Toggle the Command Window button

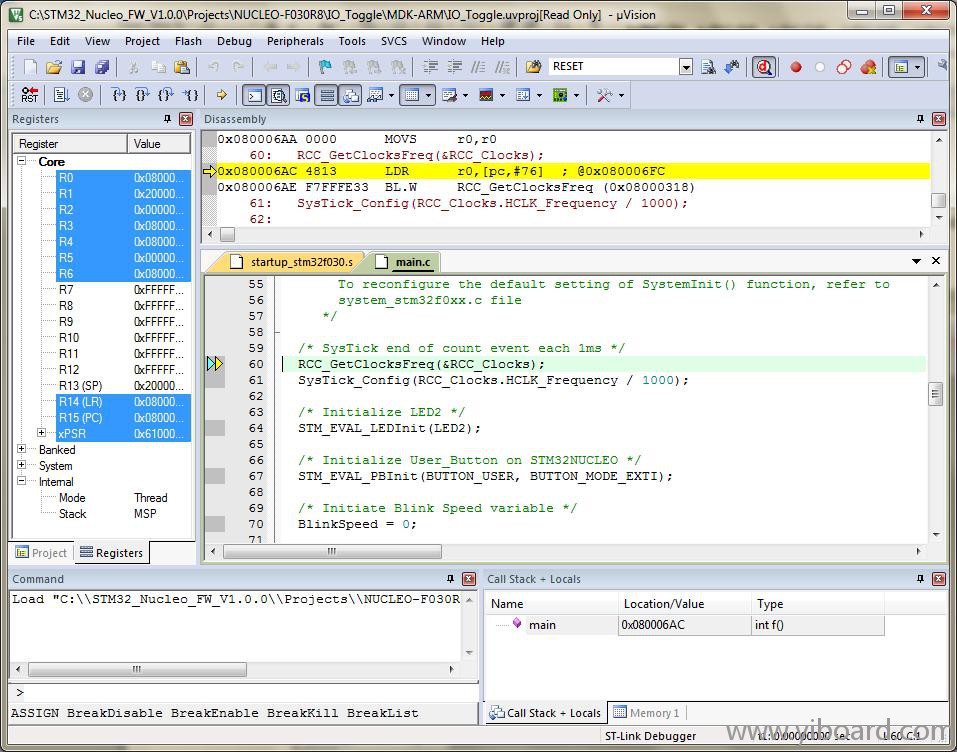coord(255,96)
